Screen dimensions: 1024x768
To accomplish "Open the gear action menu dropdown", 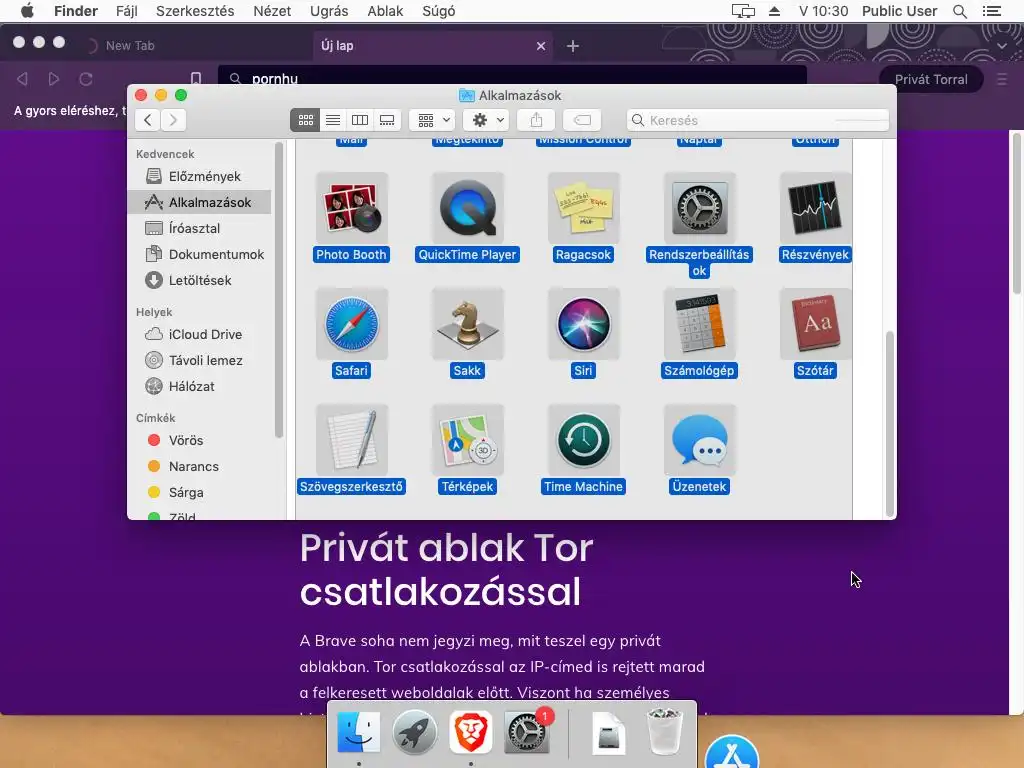I will click(x=487, y=120).
